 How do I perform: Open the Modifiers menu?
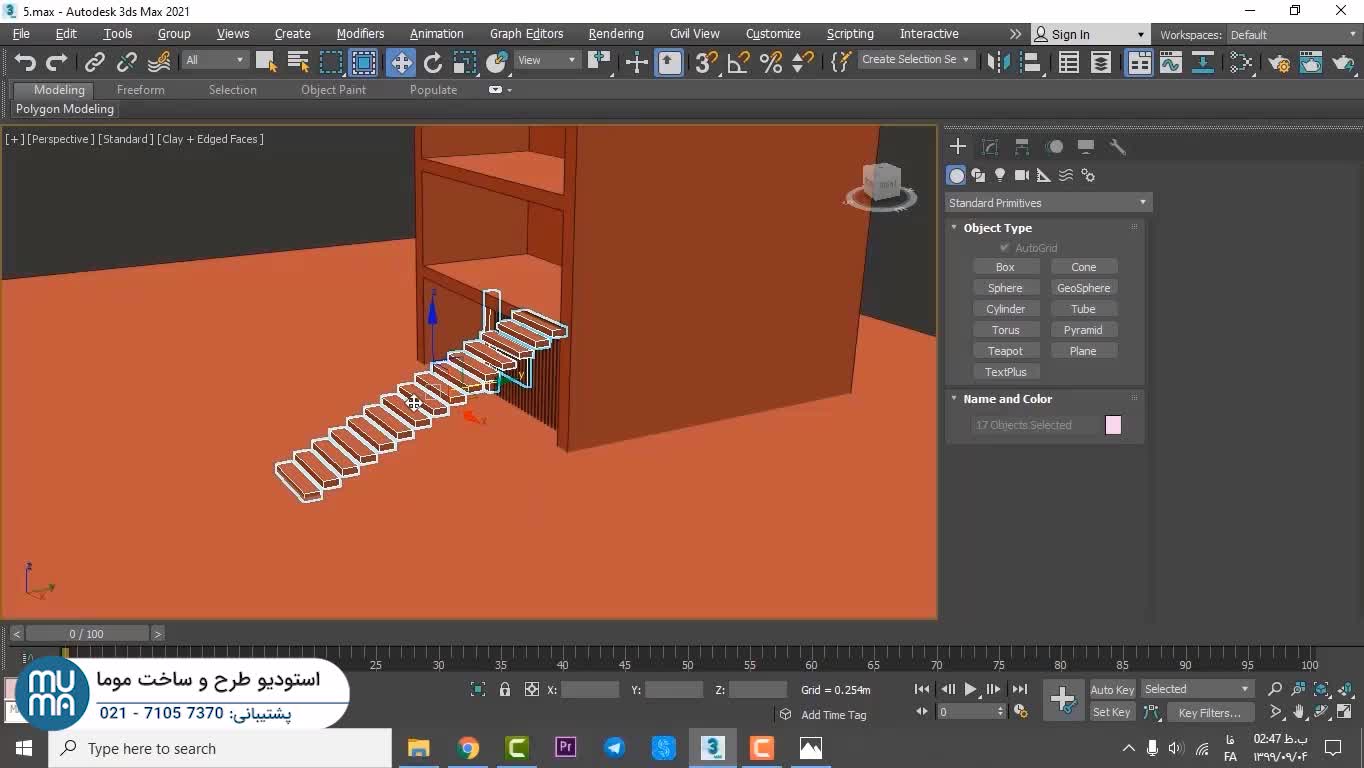[x=360, y=34]
